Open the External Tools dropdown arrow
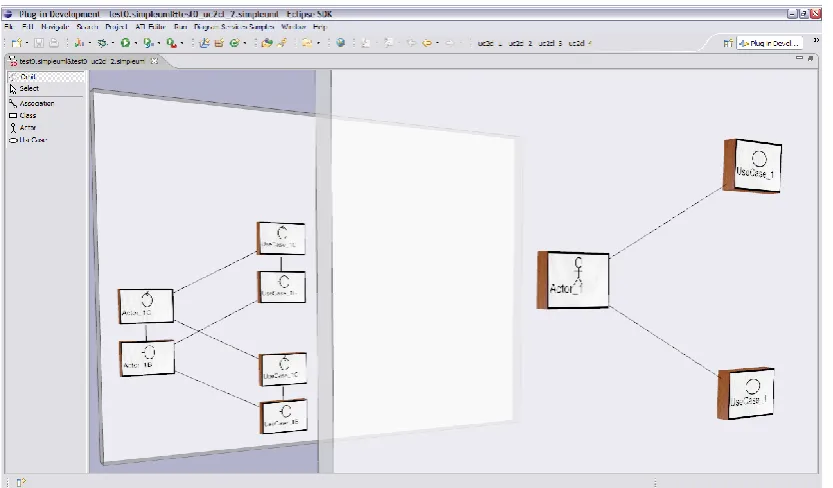Viewport: 833px width, 488px height. tap(182, 44)
